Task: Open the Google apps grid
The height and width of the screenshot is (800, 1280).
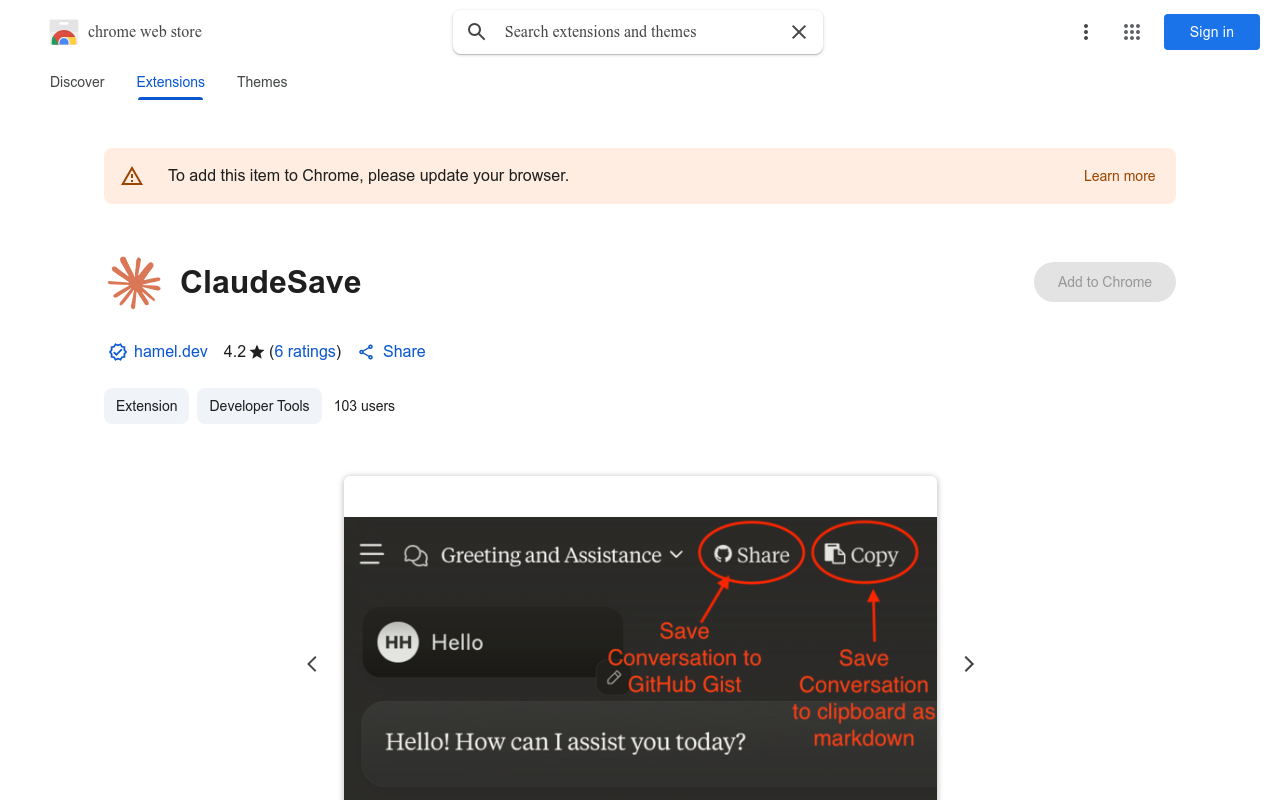Action: point(1132,32)
